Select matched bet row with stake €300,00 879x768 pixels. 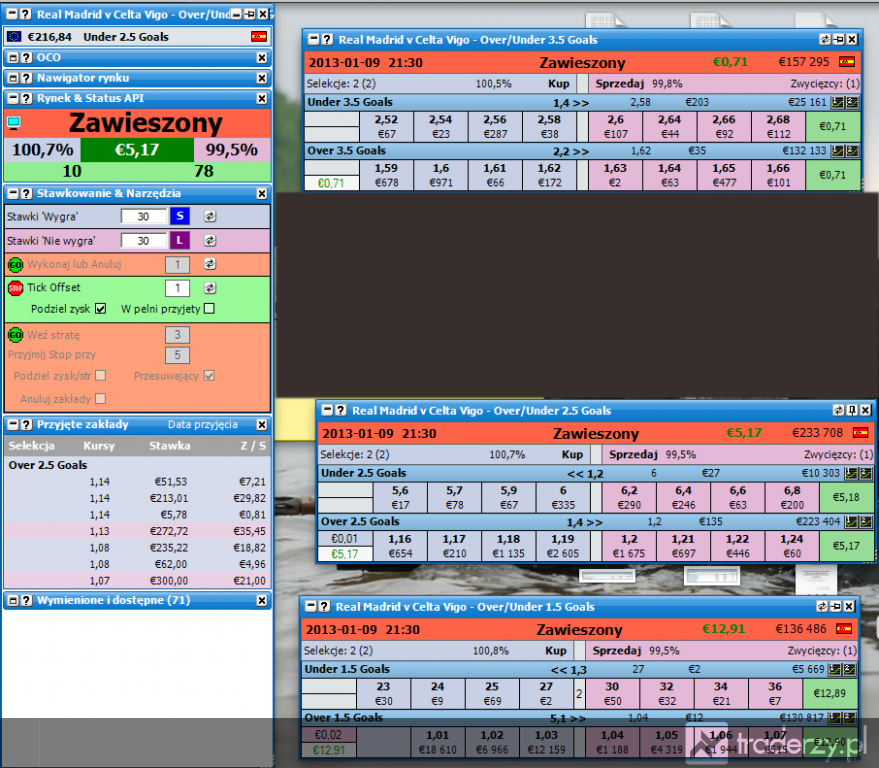[137, 581]
